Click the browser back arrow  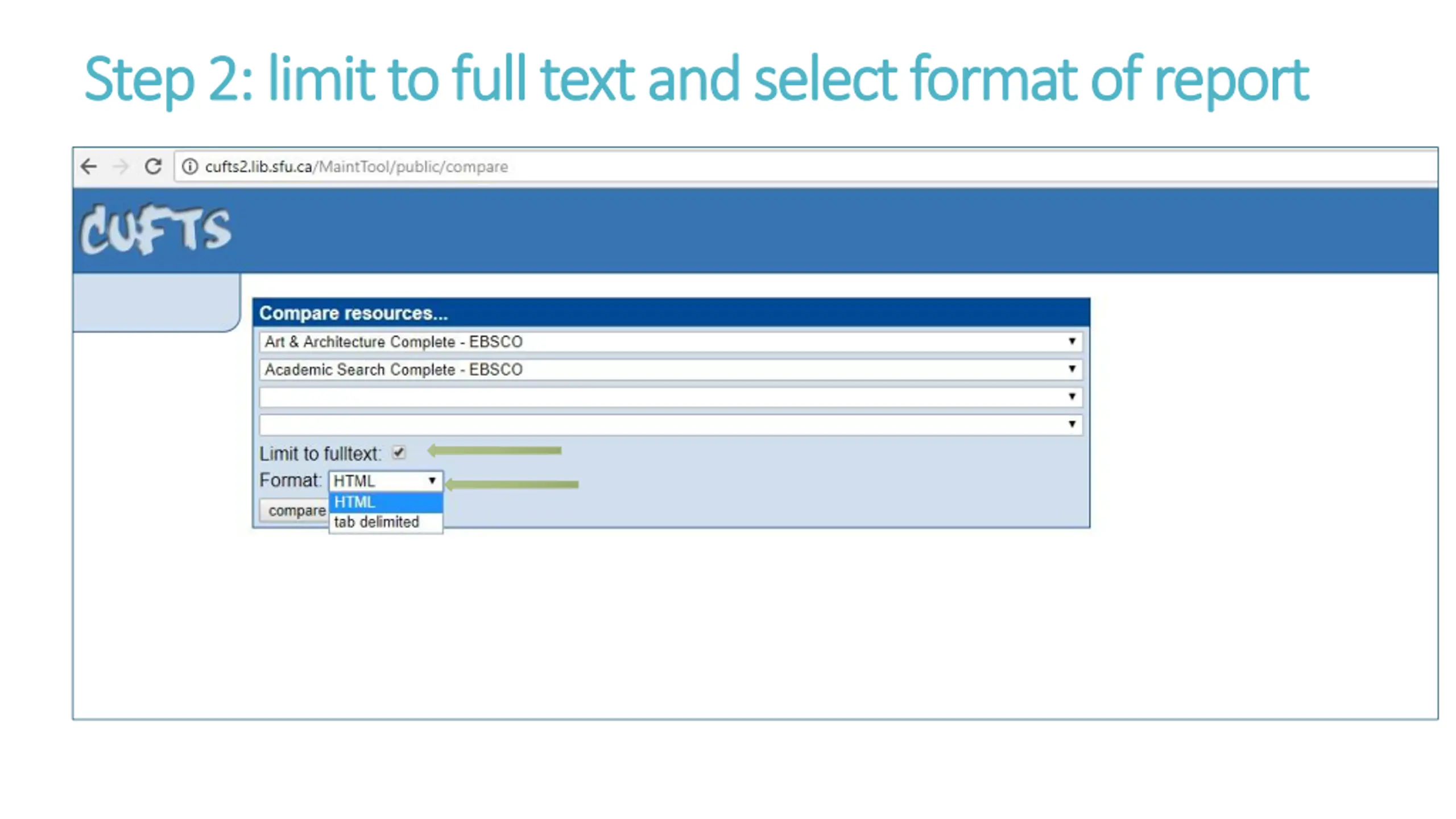[89, 167]
